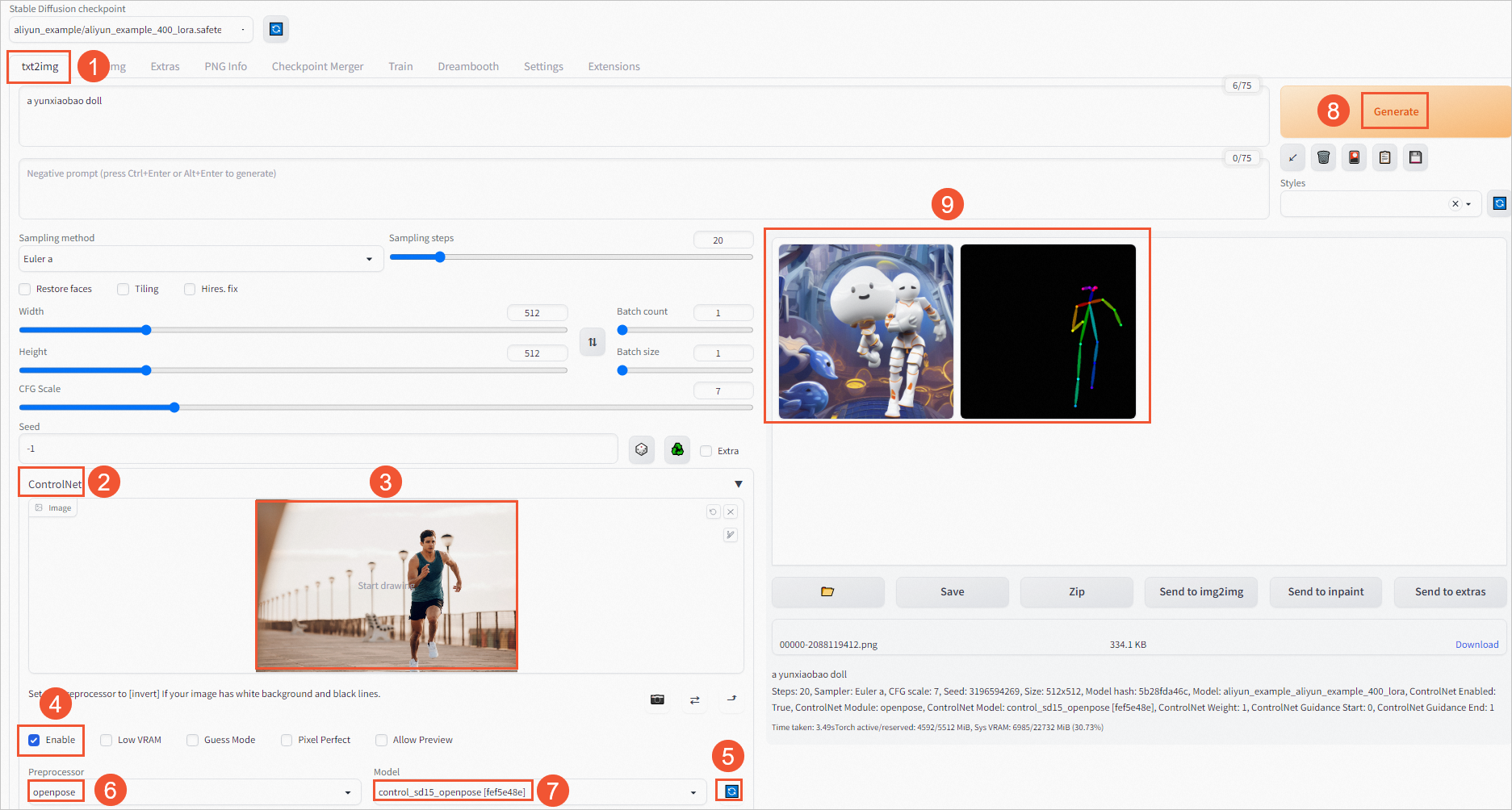
Task: Click the Batch count value field
Action: (722, 313)
